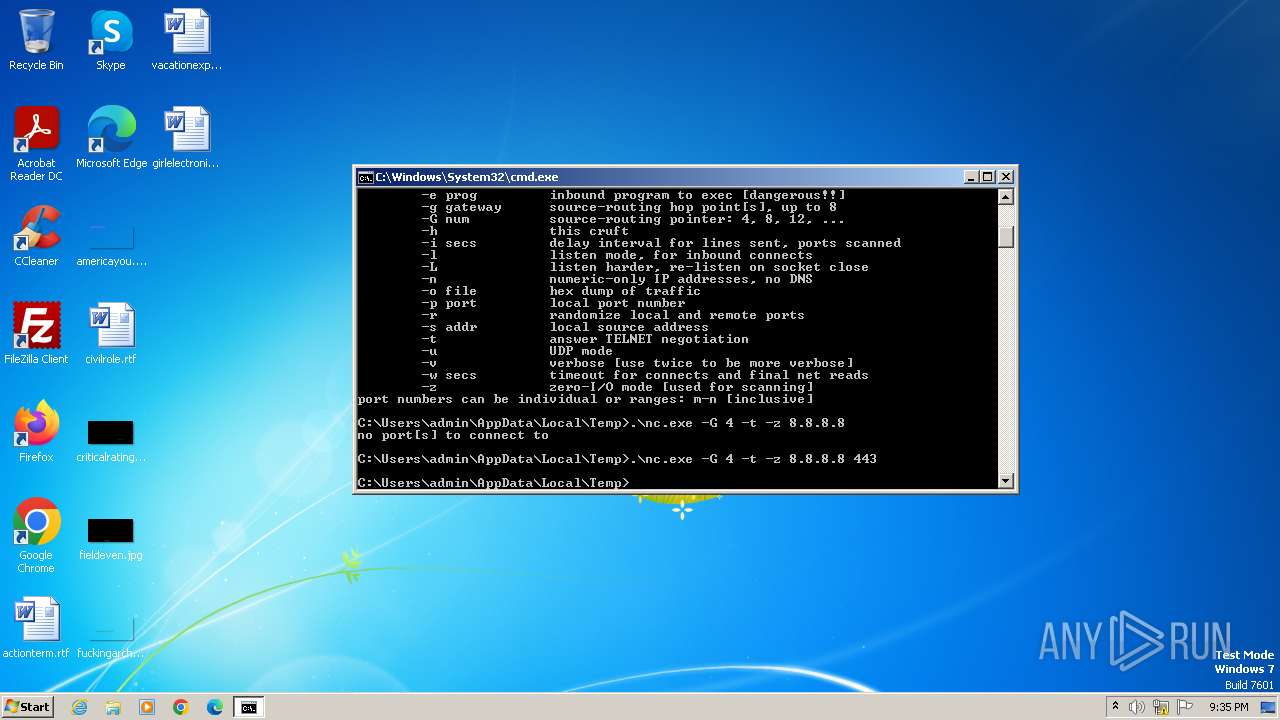The image size is (1280, 720).
Task: Open Acrobat Reader DC shortcut
Action: pos(36,144)
